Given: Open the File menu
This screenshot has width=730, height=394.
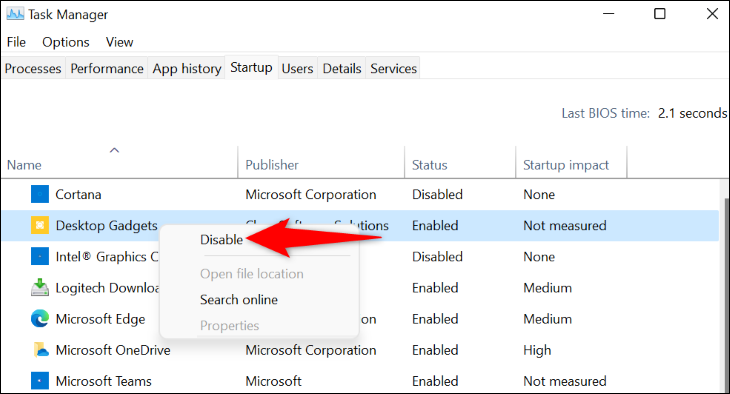Looking at the screenshot, I should [16, 42].
